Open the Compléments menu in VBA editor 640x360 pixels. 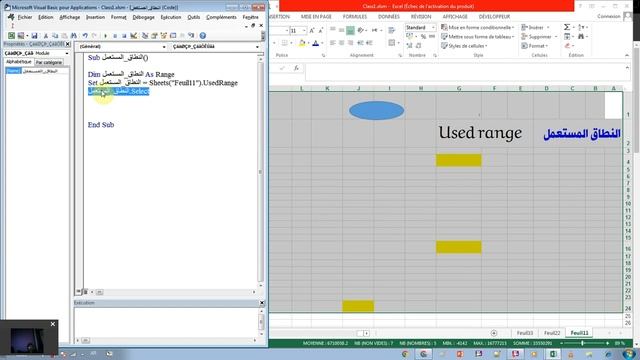click(221, 17)
